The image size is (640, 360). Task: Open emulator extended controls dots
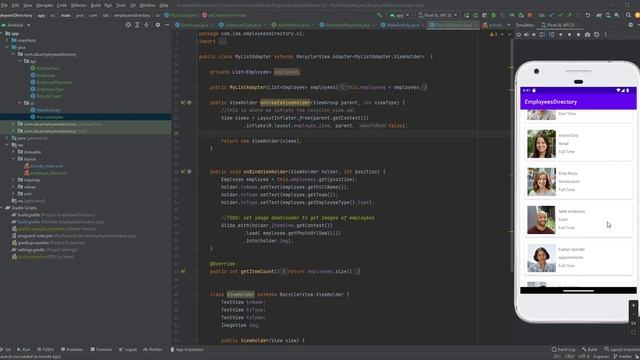coord(605,35)
